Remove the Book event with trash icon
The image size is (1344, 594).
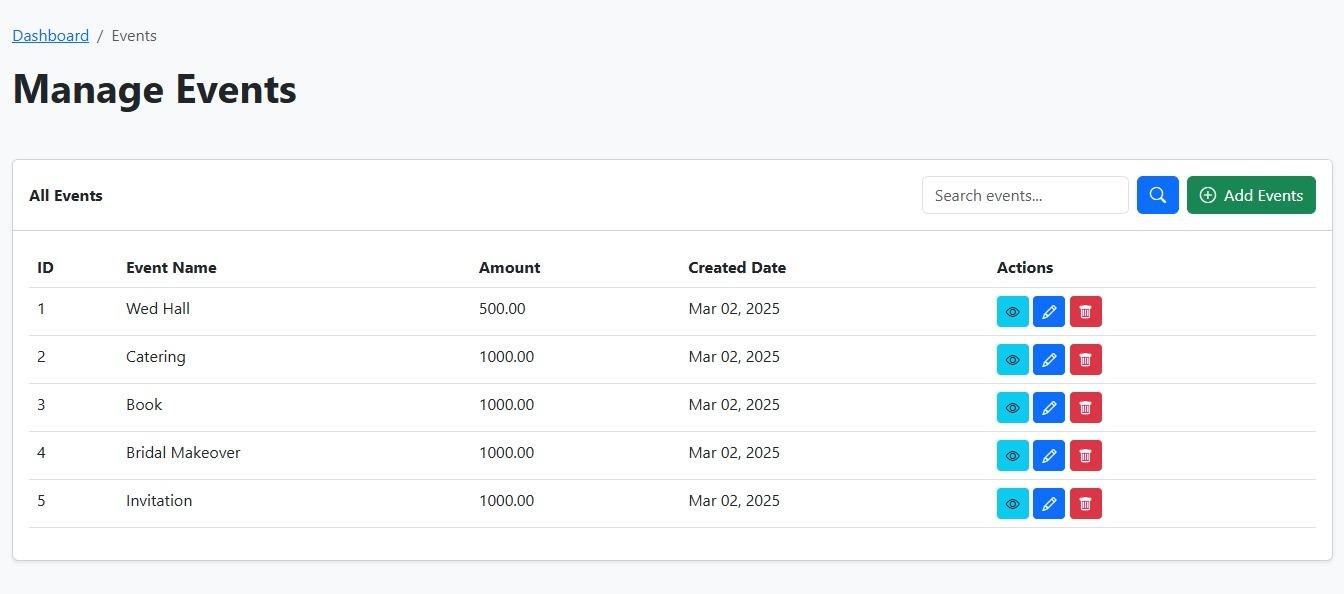tap(1085, 408)
